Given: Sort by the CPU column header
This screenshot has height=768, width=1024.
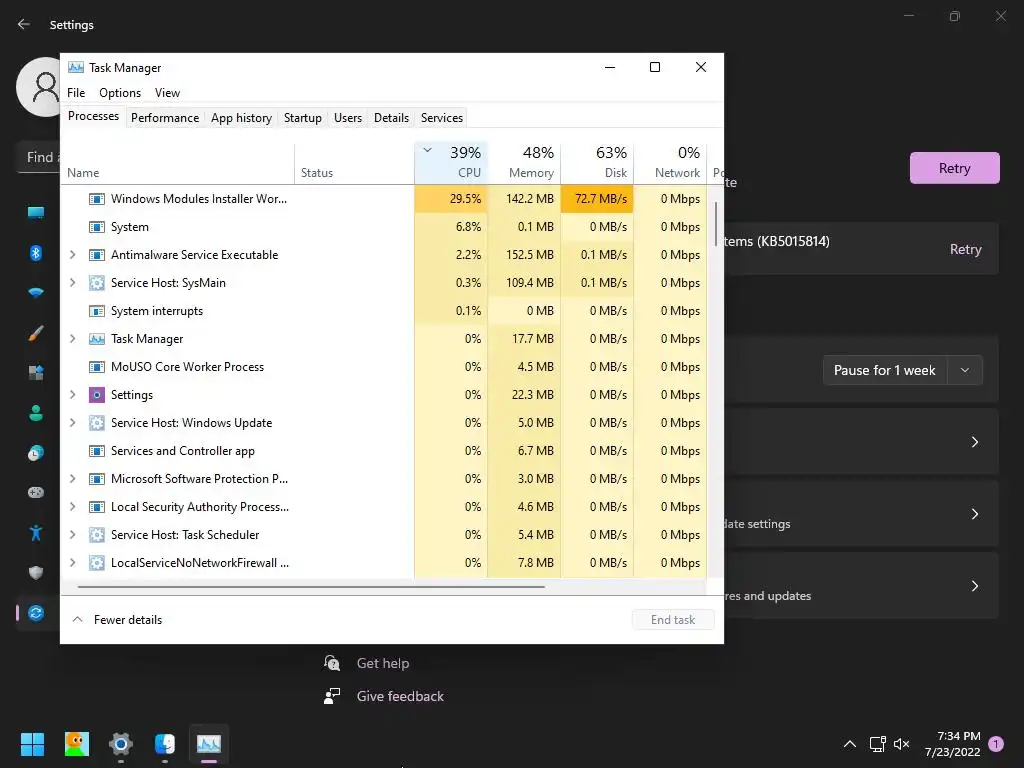Looking at the screenshot, I should click(451, 163).
